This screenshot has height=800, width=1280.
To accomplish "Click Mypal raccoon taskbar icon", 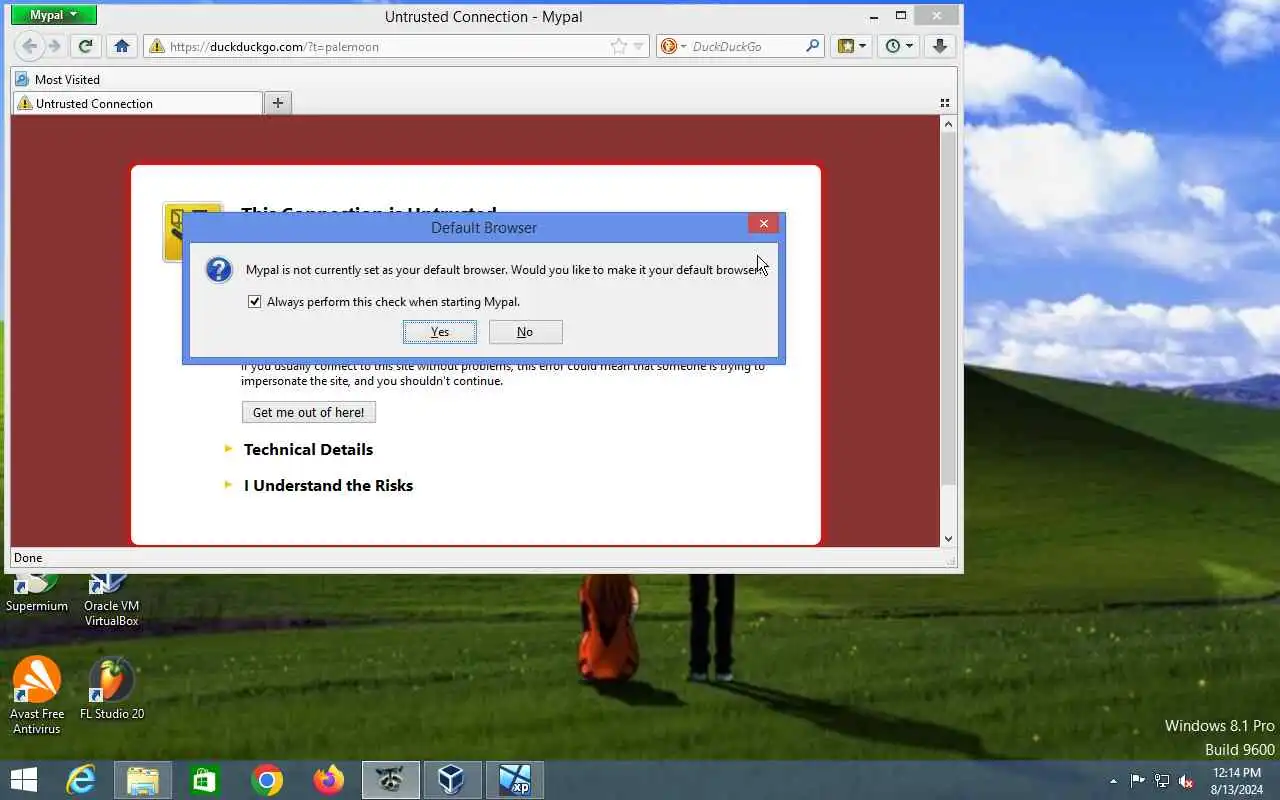I will click(390, 780).
